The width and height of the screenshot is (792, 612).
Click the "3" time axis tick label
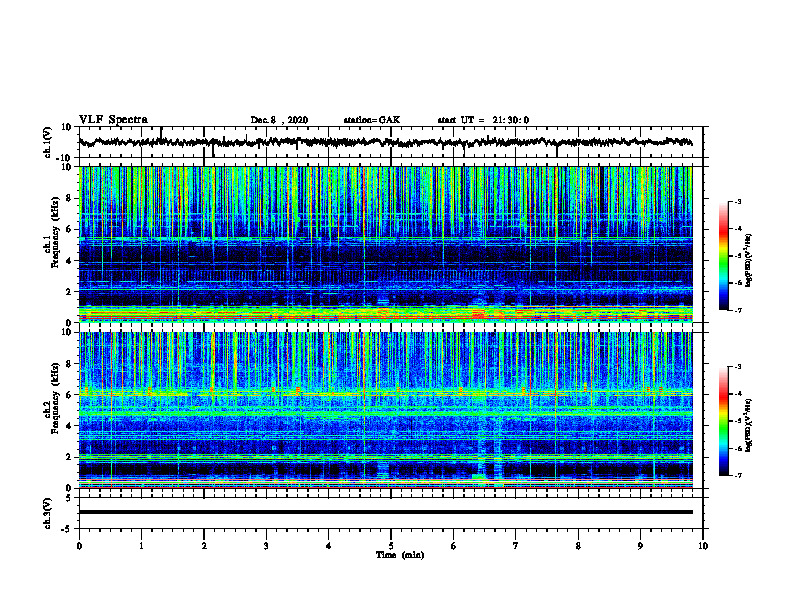tap(266, 546)
